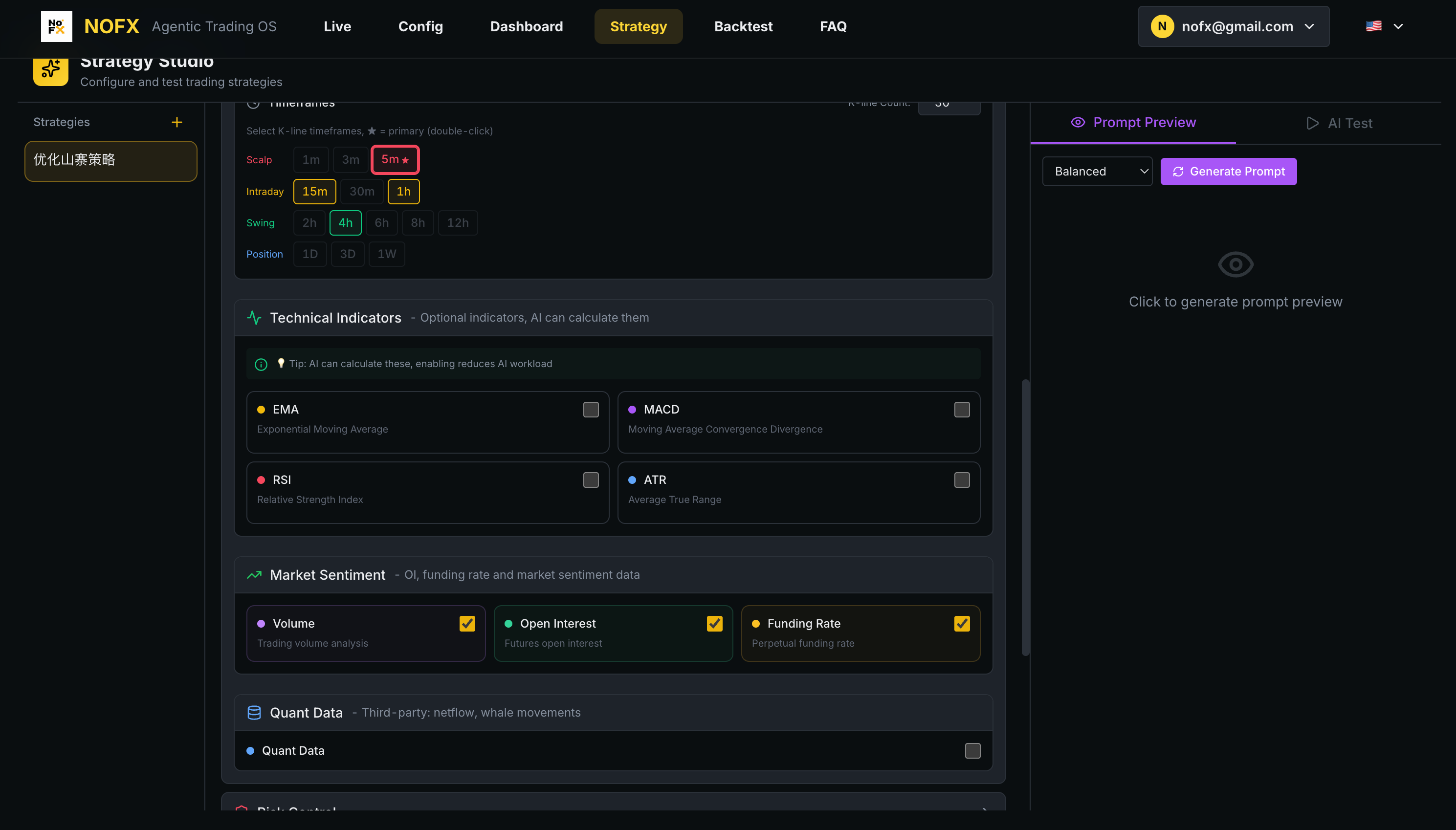Image resolution: width=1456 pixels, height=830 pixels.
Task: Select the 1h intraday timeframe button
Action: [404, 191]
